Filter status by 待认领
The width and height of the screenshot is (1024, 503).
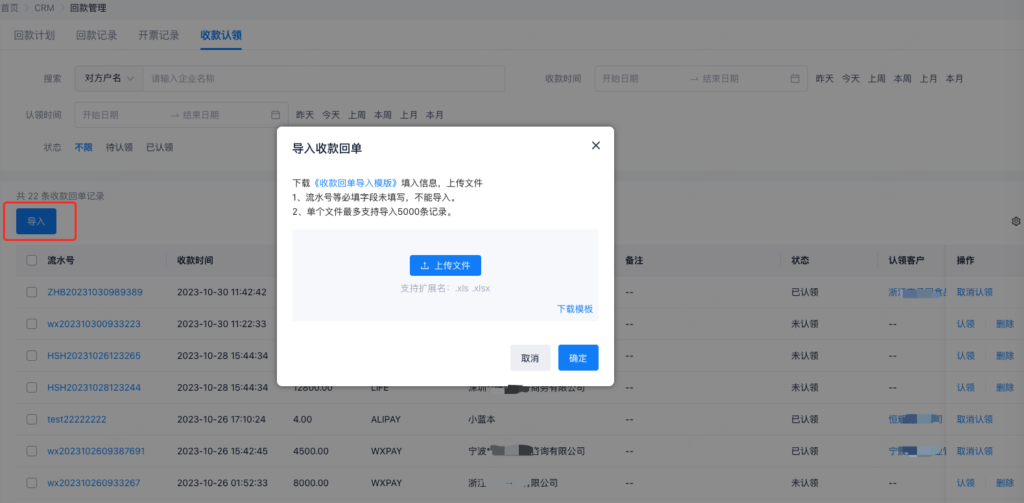(x=119, y=147)
